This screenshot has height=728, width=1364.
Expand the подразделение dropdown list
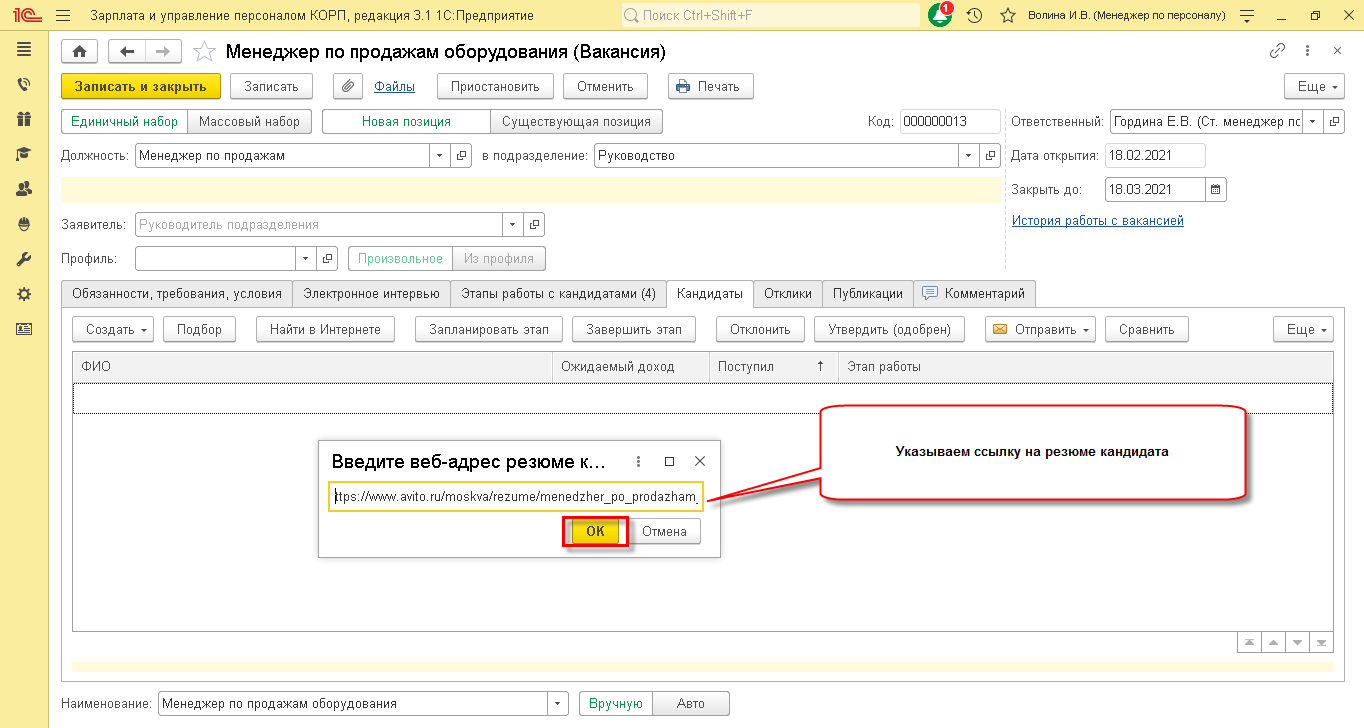click(x=969, y=156)
